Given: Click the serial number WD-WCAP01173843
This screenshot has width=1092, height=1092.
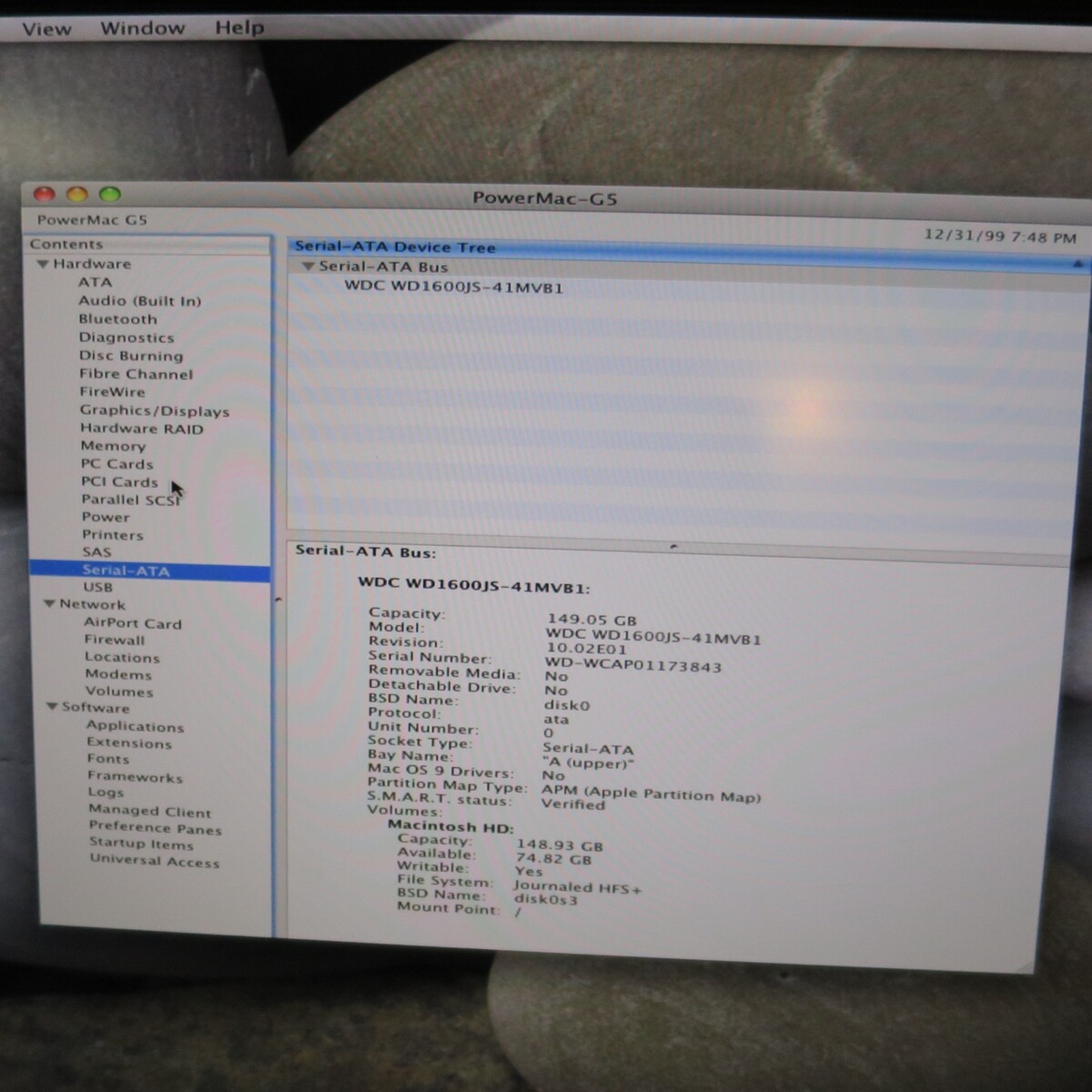Looking at the screenshot, I should (633, 665).
